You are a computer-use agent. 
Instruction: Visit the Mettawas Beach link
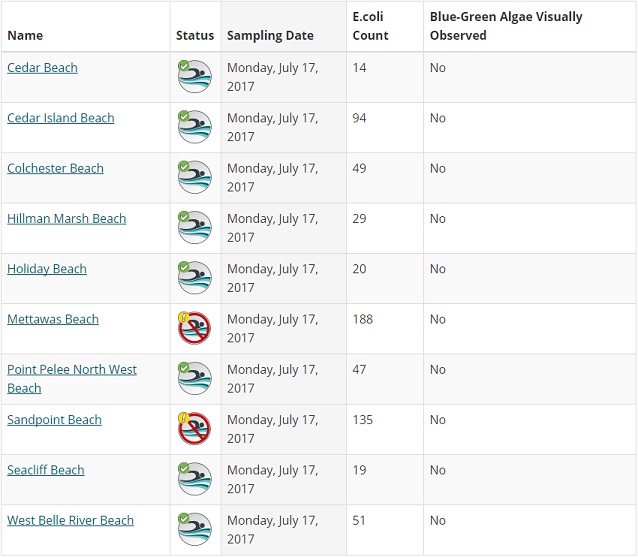(53, 319)
